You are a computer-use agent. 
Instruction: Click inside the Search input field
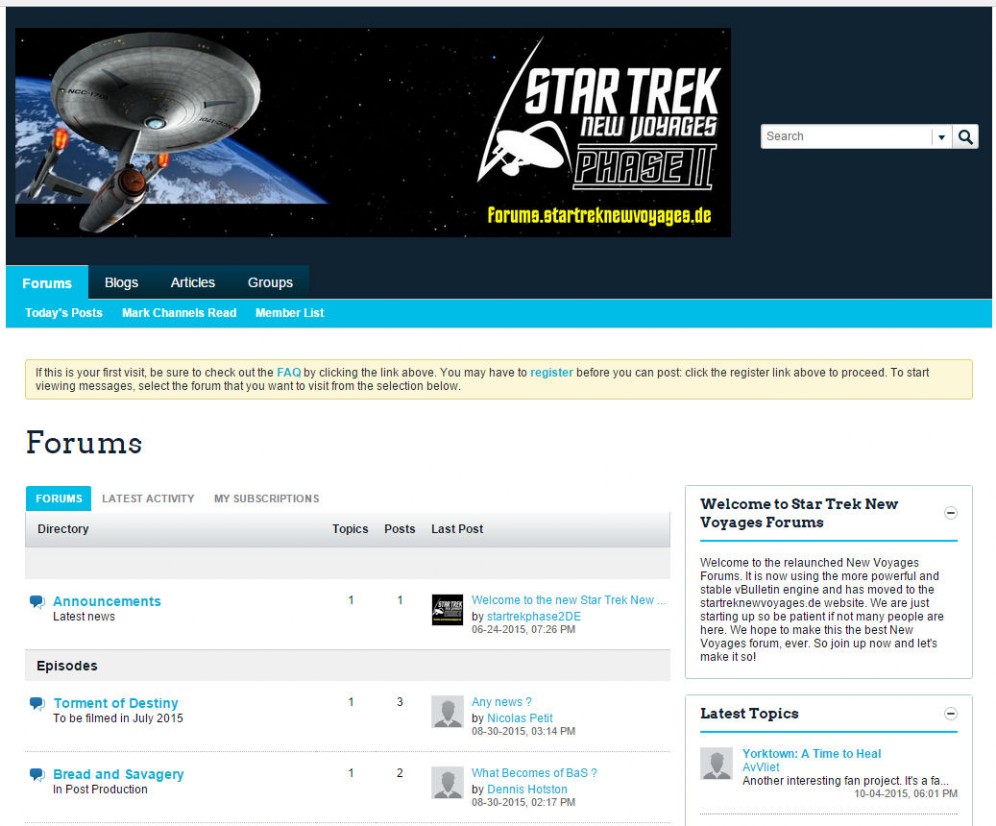[x=845, y=137]
